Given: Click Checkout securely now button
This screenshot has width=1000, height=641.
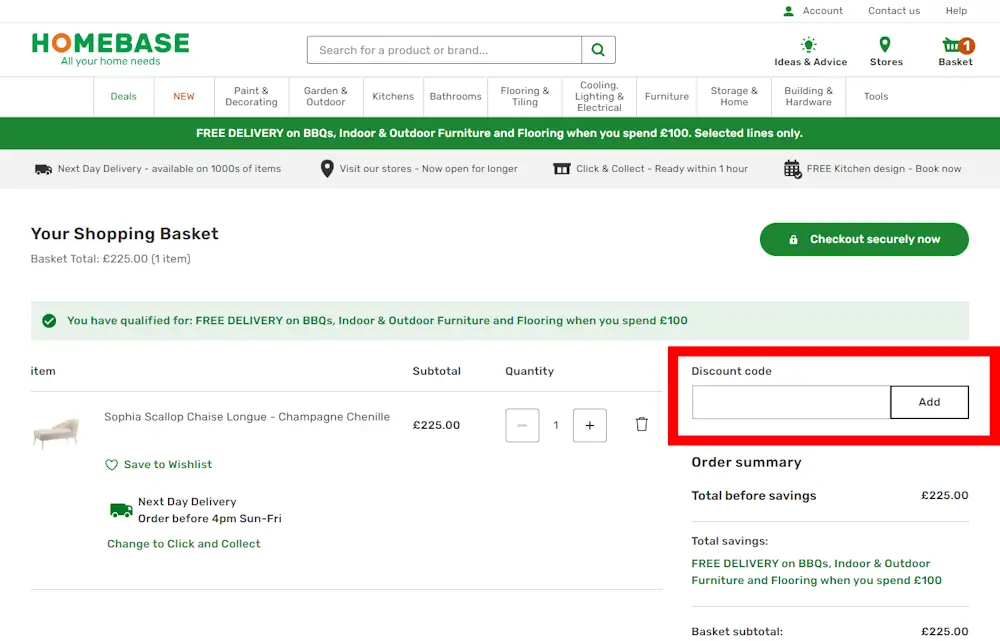Looking at the screenshot, I should point(864,239).
